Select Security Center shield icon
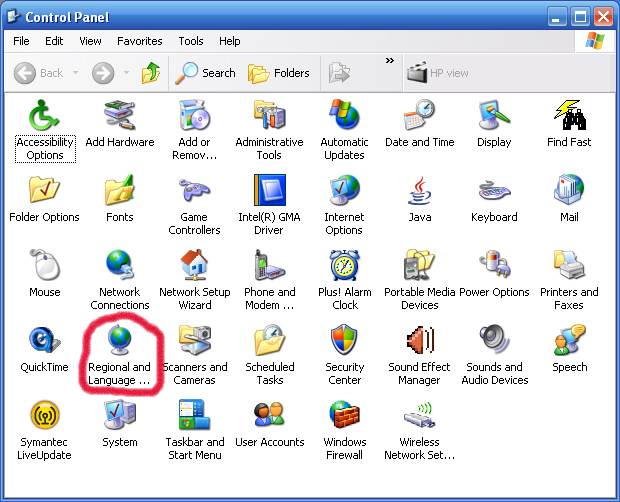 pos(344,340)
